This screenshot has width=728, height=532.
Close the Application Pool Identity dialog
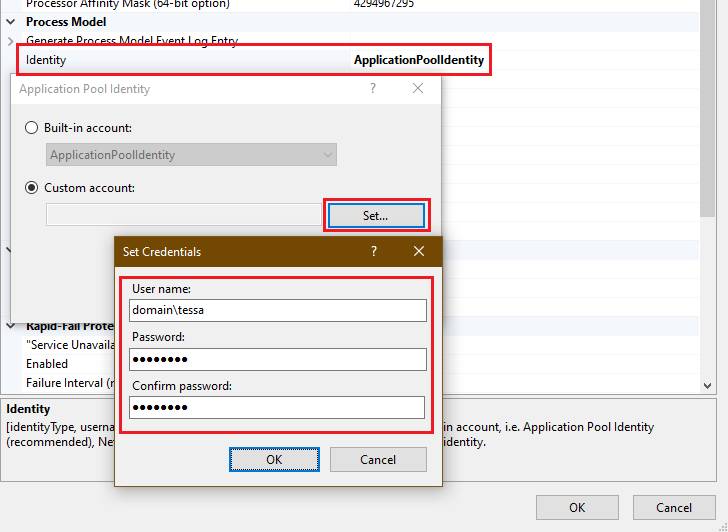tap(418, 88)
